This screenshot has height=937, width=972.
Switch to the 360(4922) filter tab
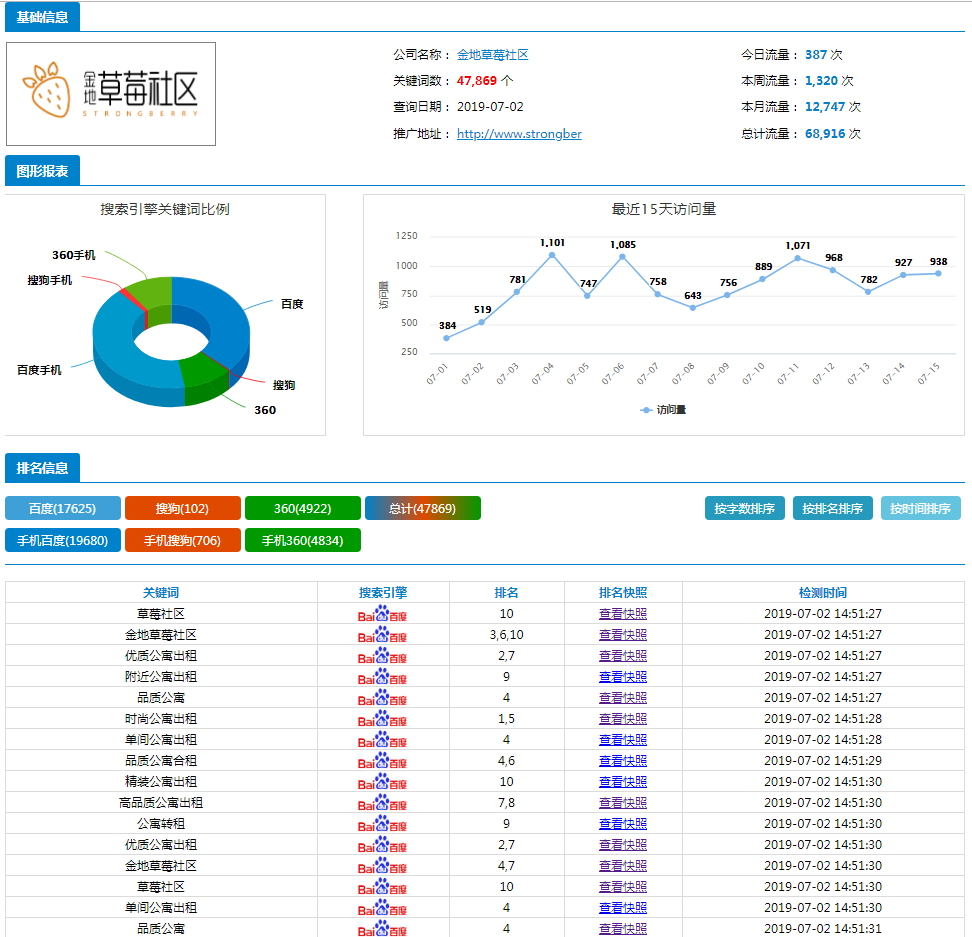click(302, 508)
